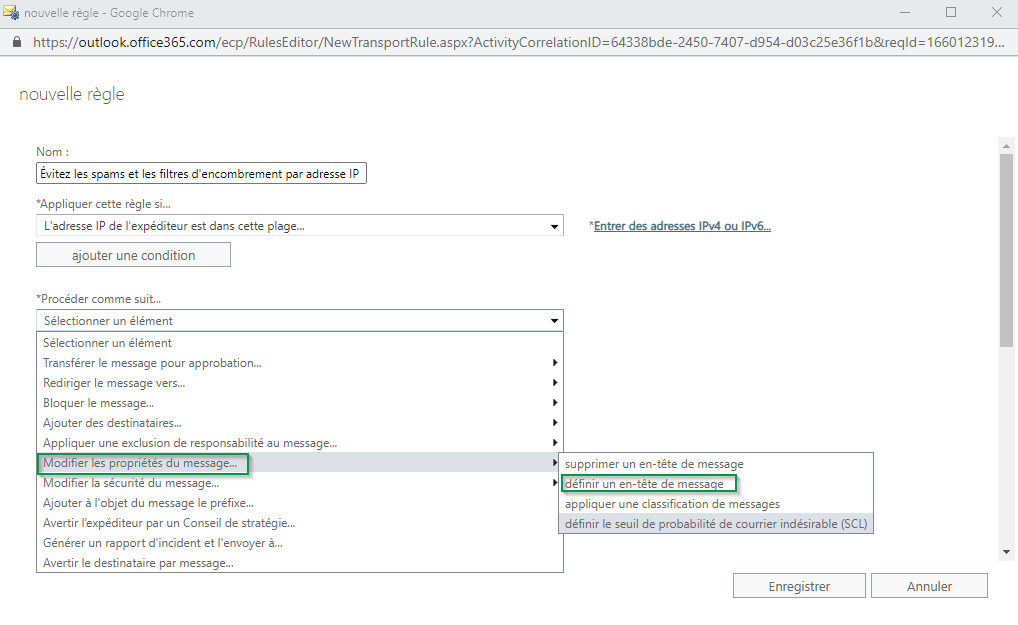Choose 'Bloquer le message...' from list
Image resolution: width=1018 pixels, height=625 pixels.
(x=99, y=403)
